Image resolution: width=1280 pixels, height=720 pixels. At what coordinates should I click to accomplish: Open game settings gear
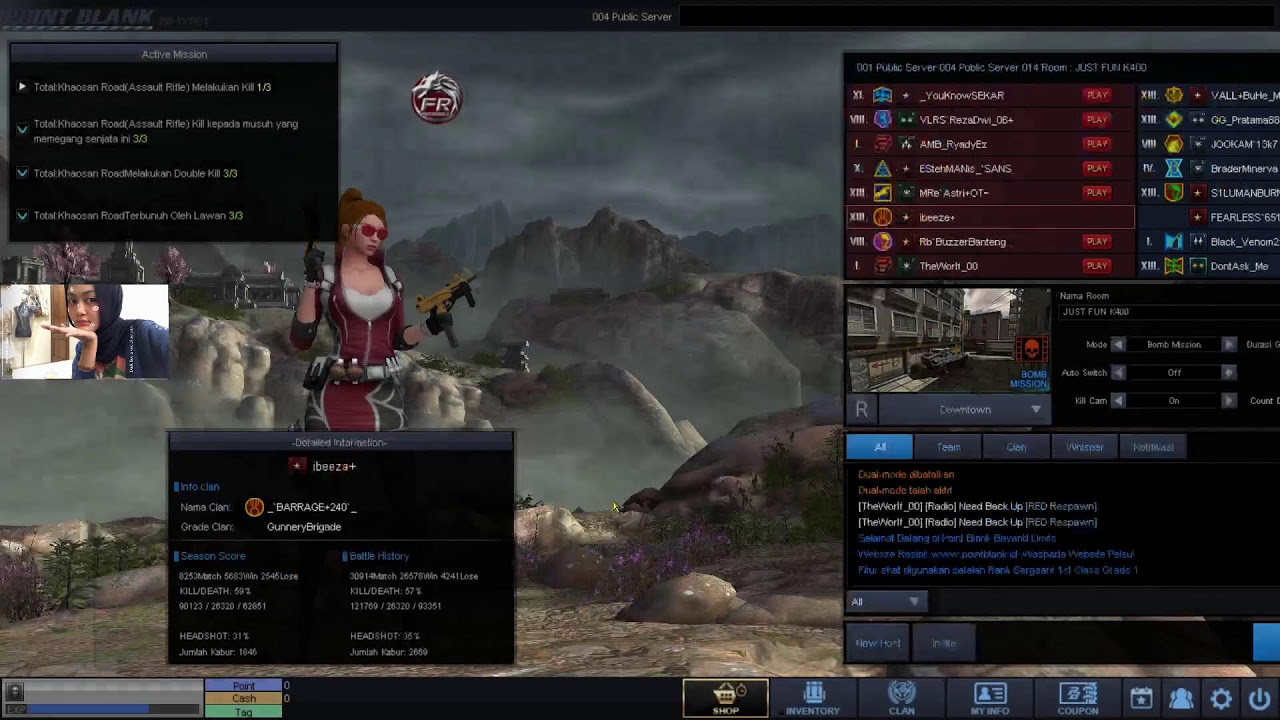point(1221,699)
